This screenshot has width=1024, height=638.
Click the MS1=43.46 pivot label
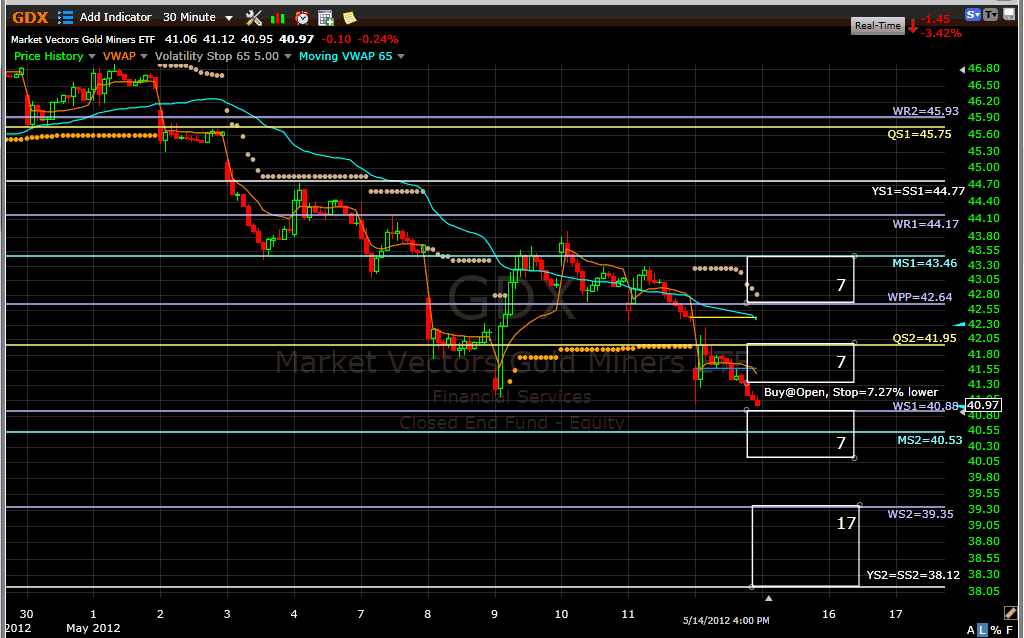point(925,263)
